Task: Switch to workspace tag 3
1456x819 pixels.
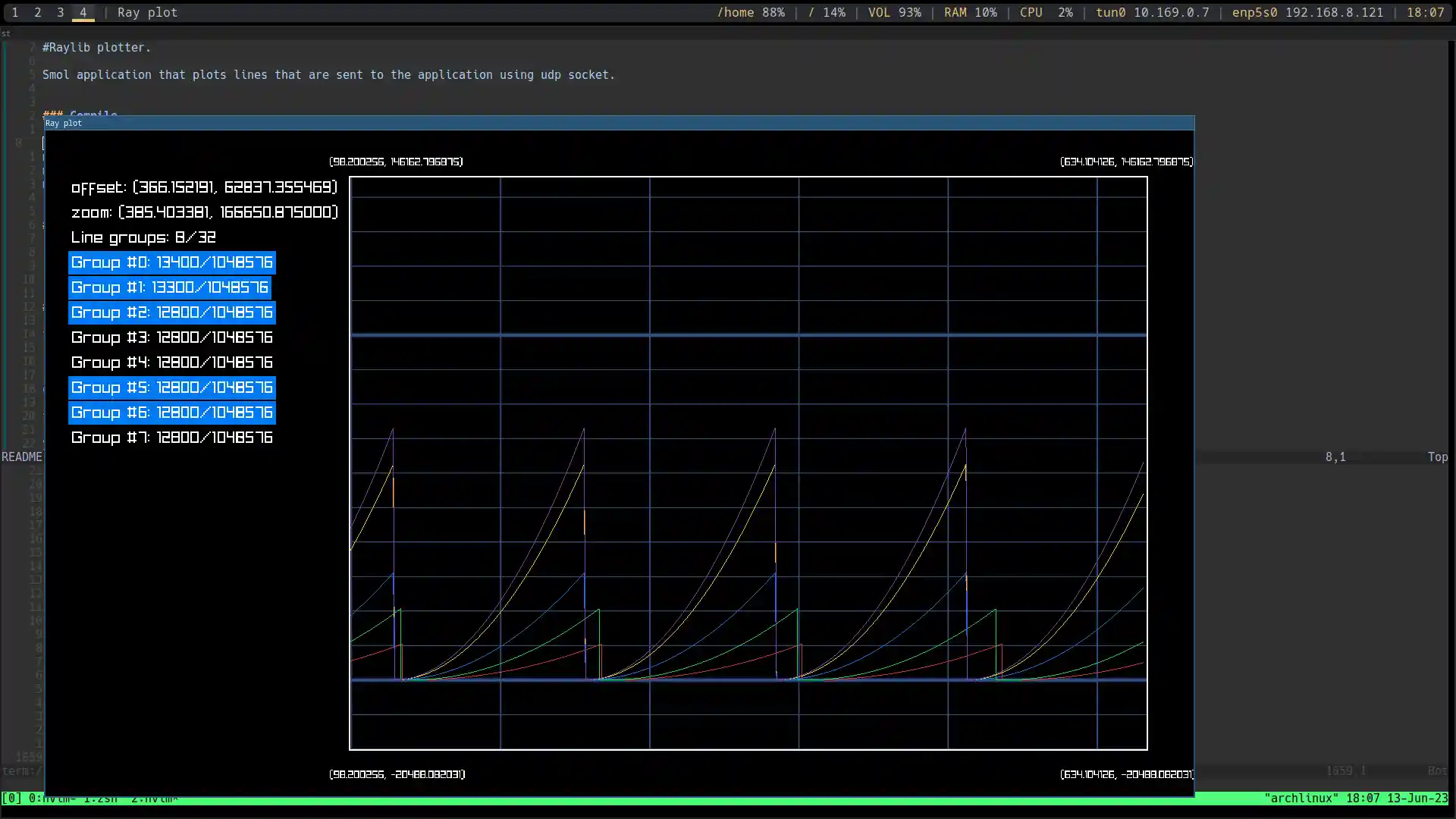Action: [x=60, y=12]
